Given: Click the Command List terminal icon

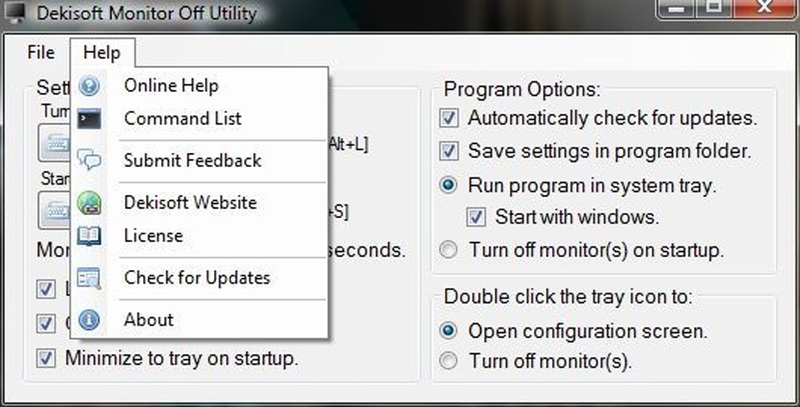Looking at the screenshot, I should 89,119.
